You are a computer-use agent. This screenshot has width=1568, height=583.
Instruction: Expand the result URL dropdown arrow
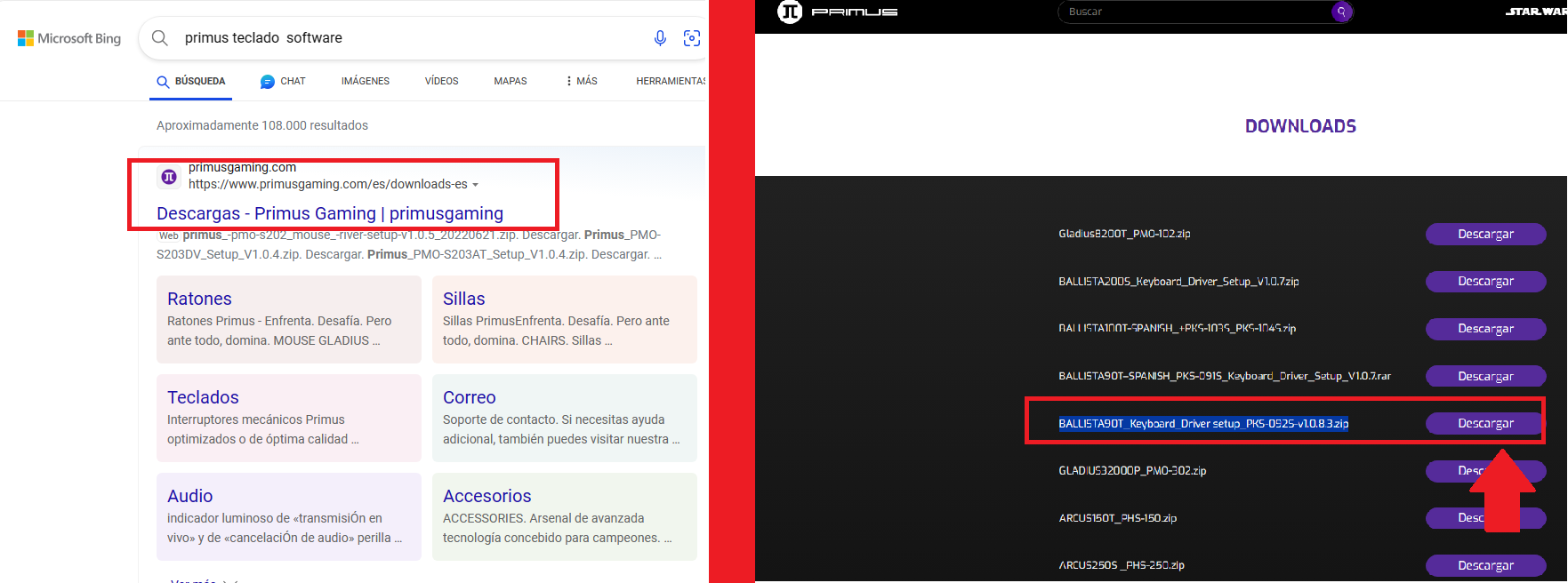coord(476,185)
